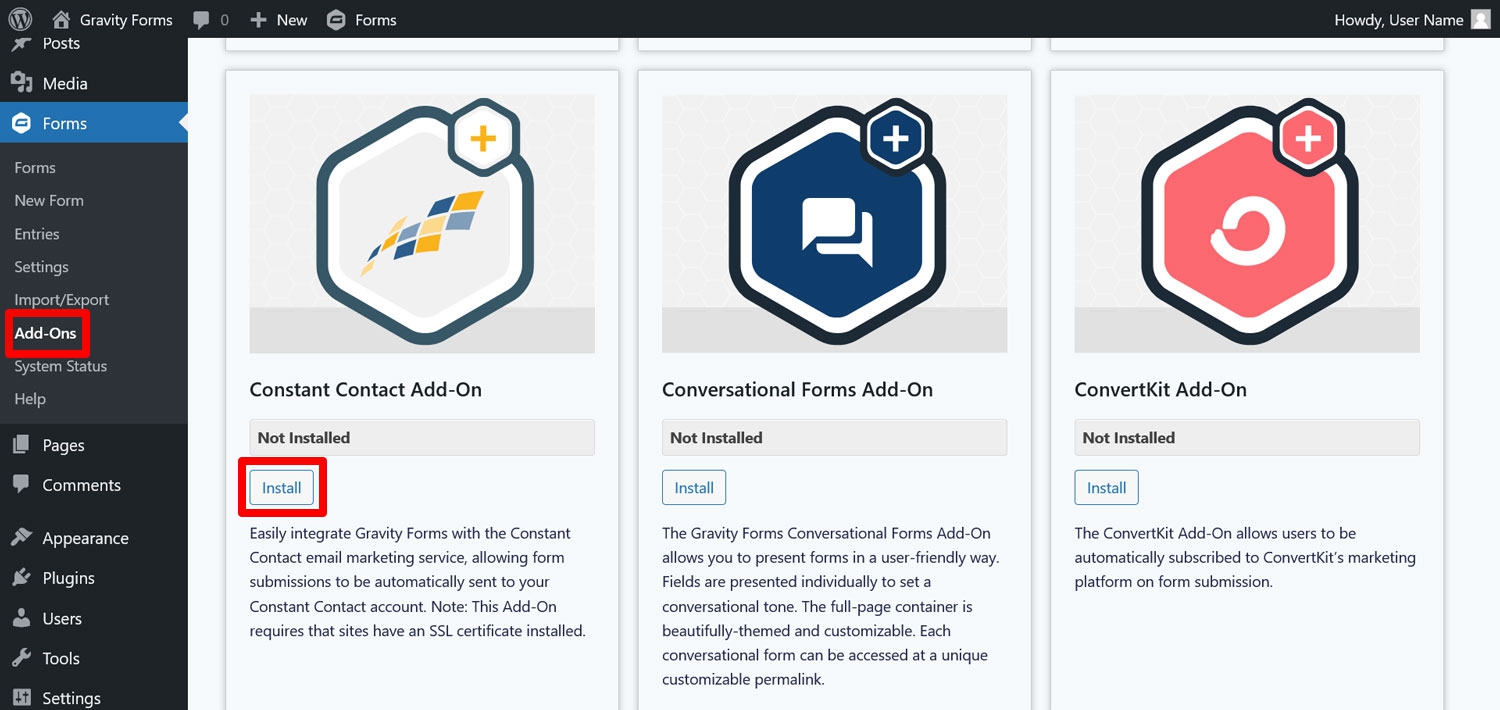Click the Plugins plug icon

(x=21, y=578)
